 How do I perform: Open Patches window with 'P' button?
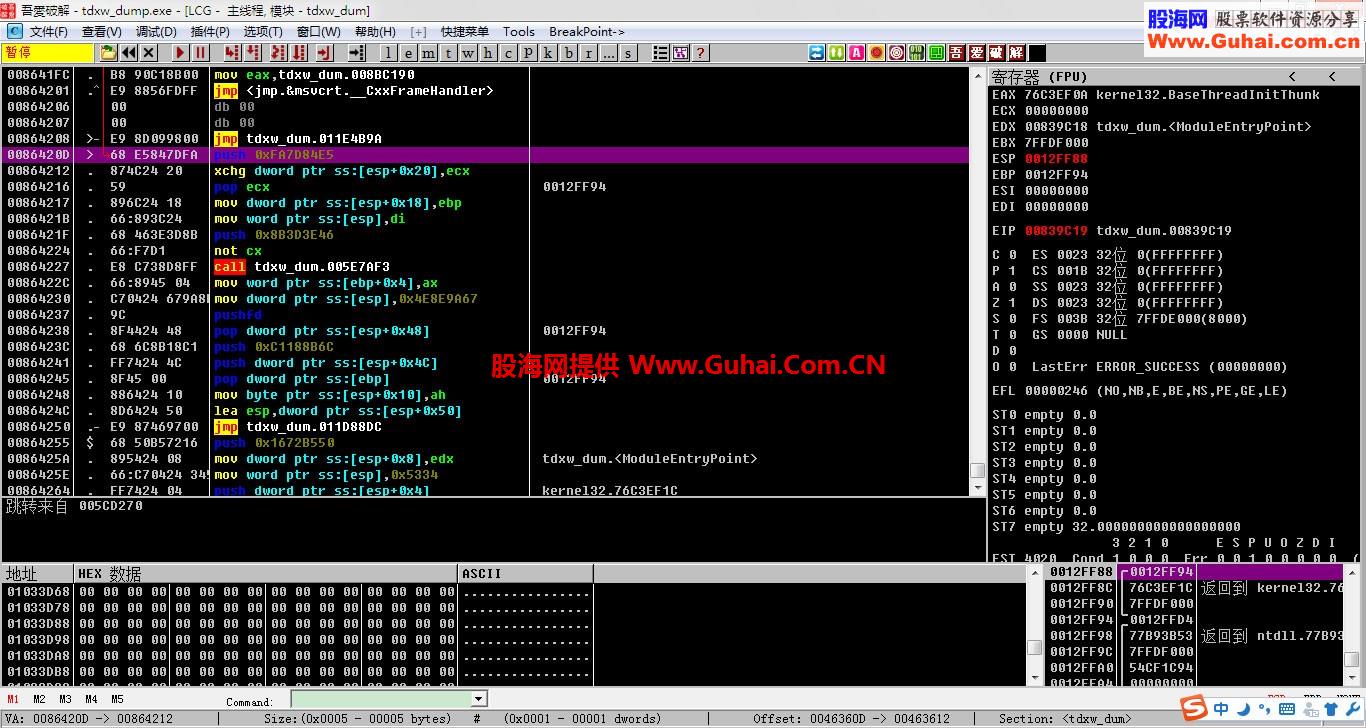click(528, 53)
